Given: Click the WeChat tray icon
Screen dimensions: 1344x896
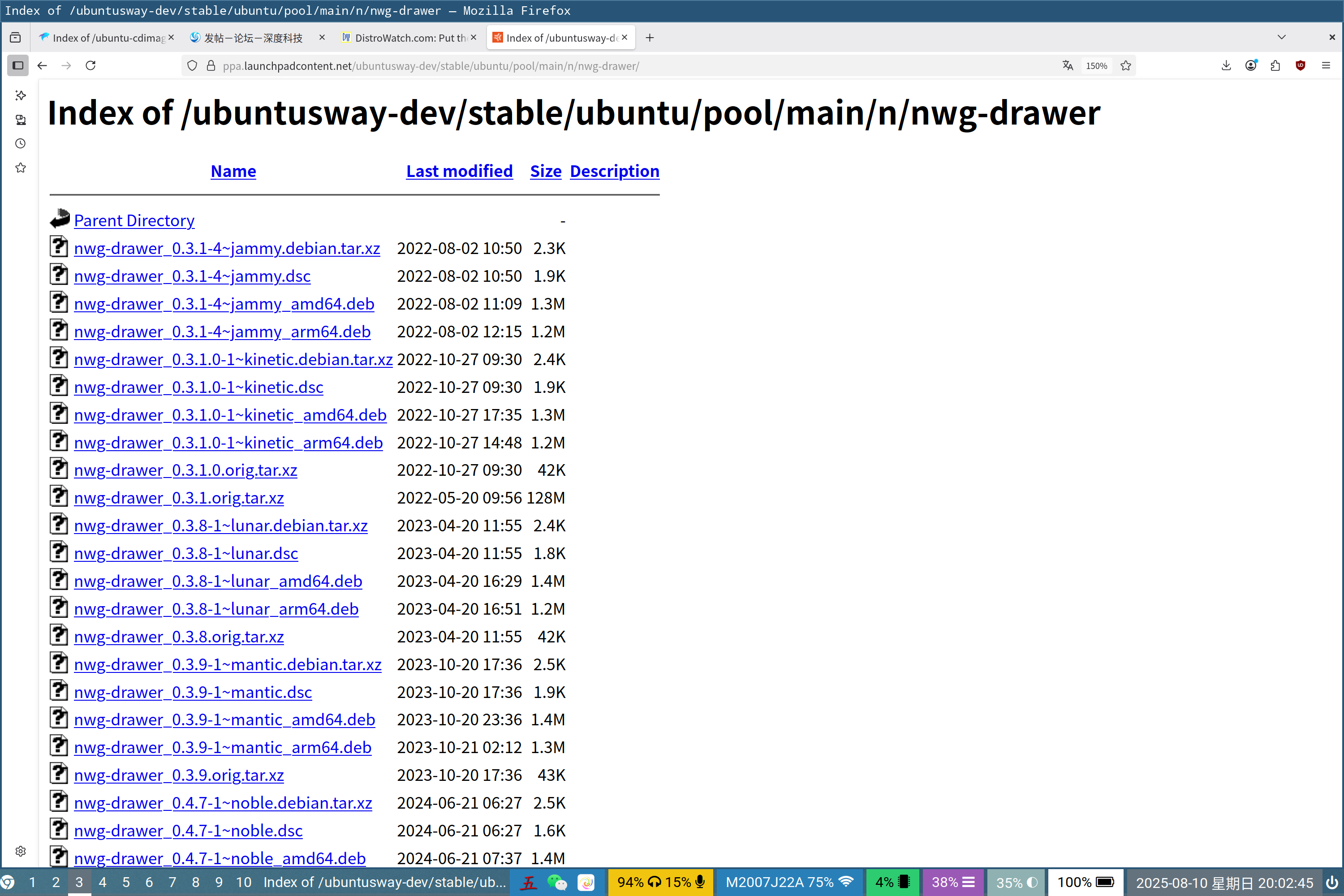Looking at the screenshot, I should [557, 882].
